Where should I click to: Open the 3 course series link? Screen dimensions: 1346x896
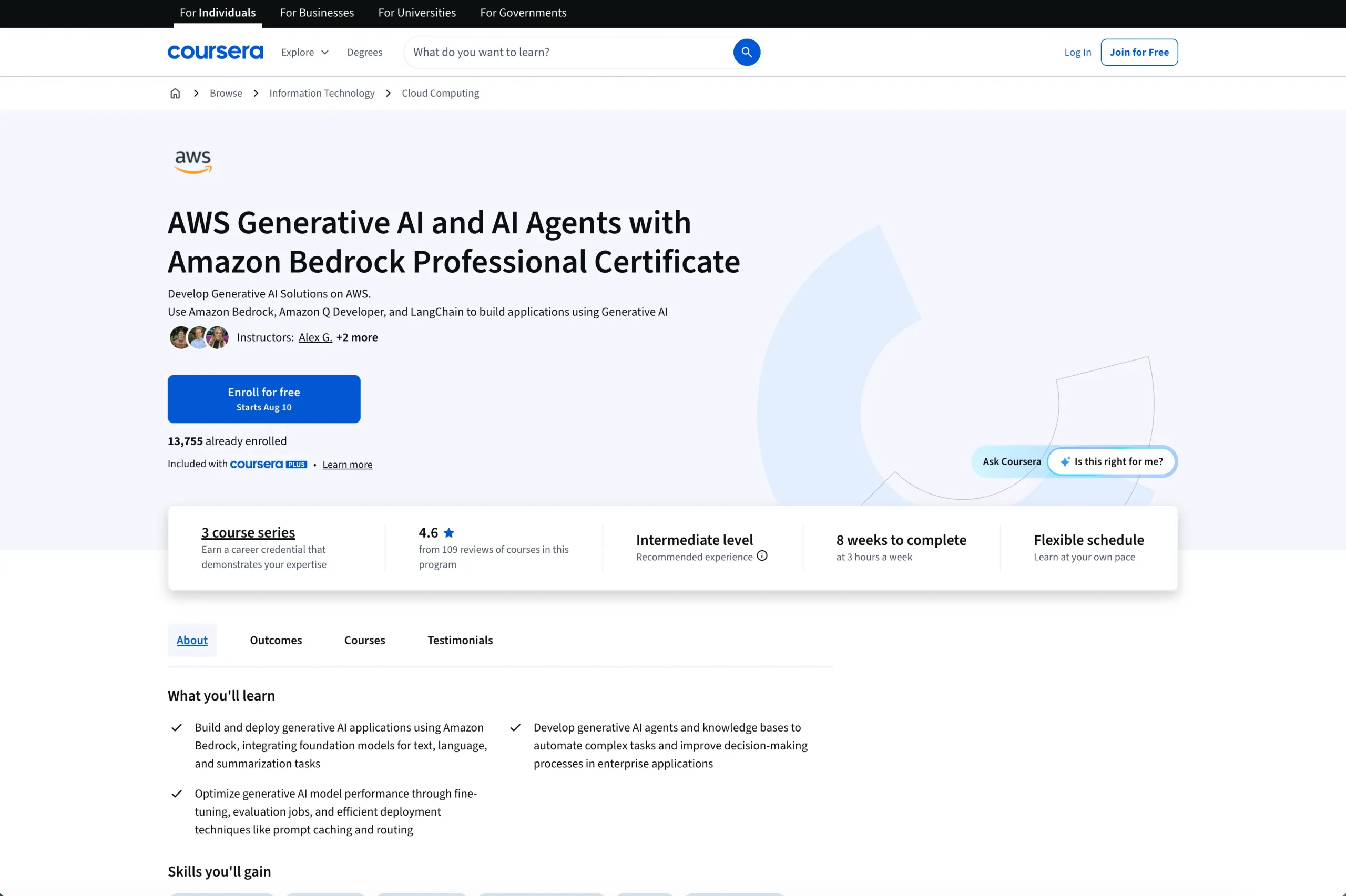click(x=248, y=532)
